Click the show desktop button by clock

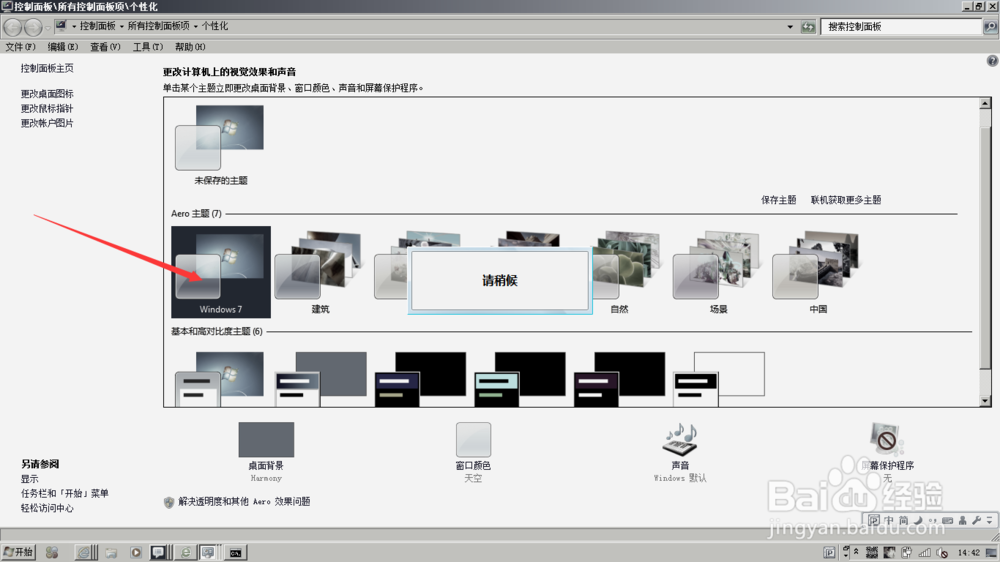[990, 552]
